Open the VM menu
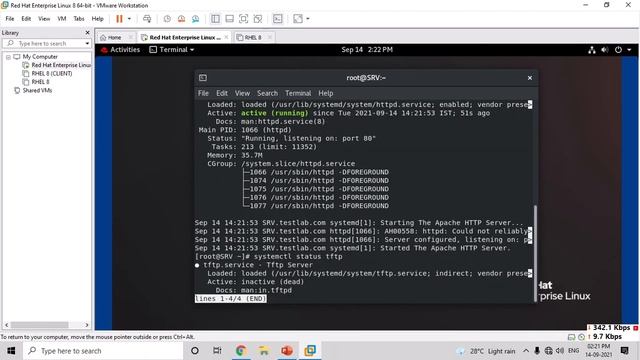 click(62, 19)
